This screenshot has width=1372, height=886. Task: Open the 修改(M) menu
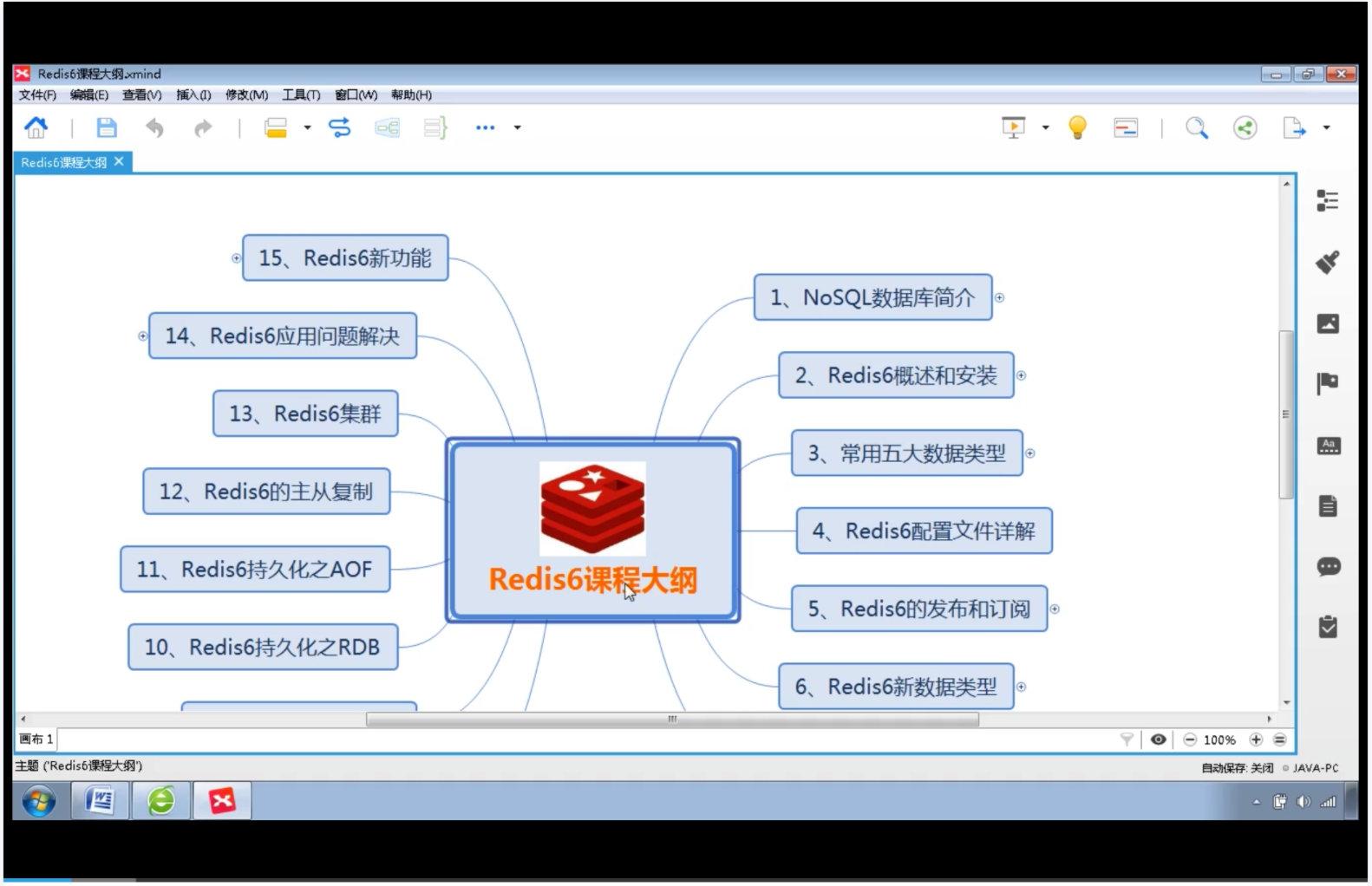246,94
